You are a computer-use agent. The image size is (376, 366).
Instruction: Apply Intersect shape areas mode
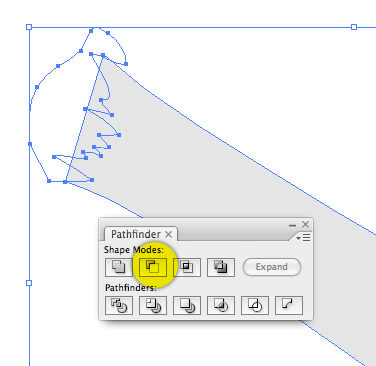point(187,267)
